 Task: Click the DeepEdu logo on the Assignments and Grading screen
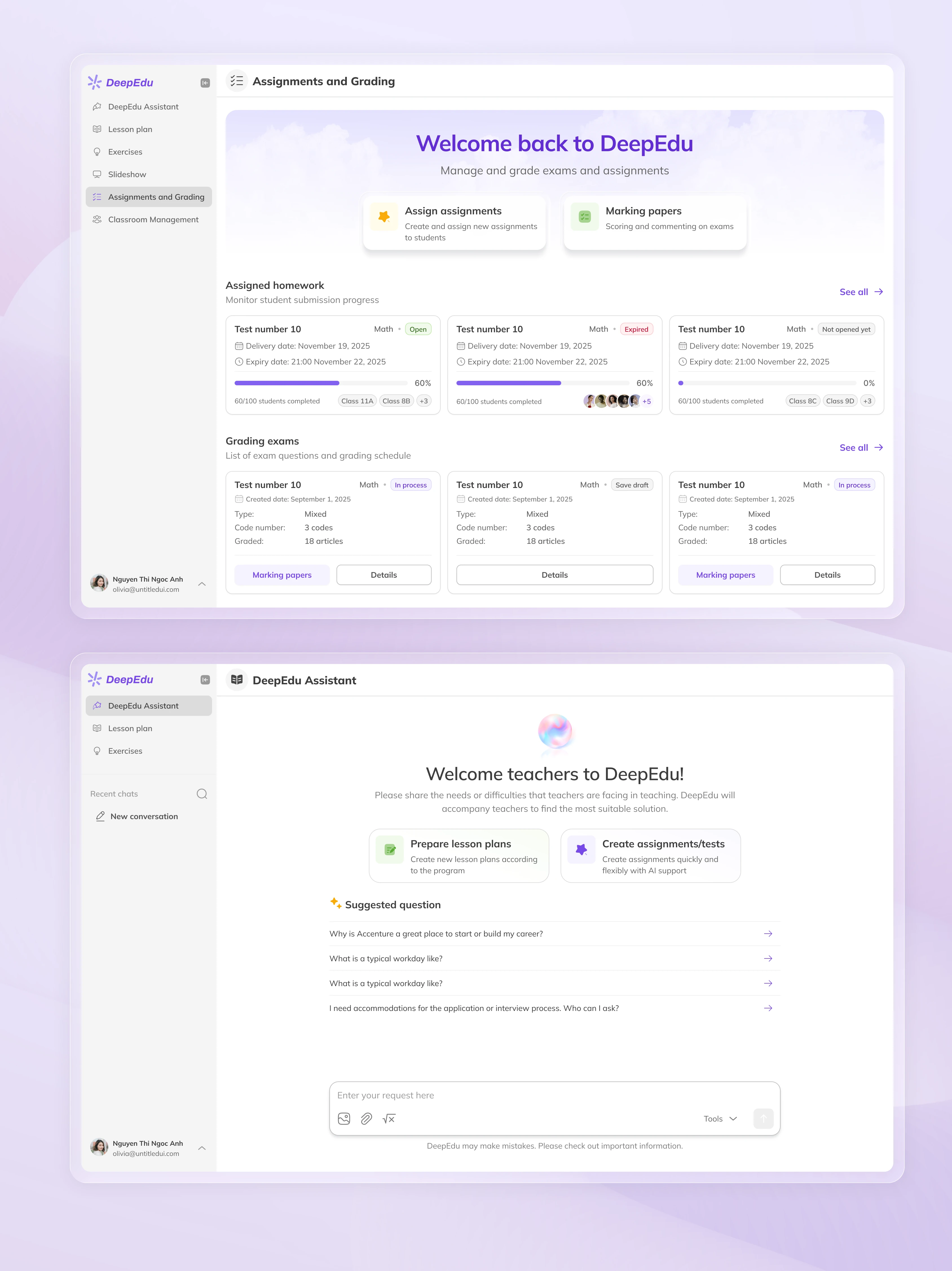[x=120, y=83]
